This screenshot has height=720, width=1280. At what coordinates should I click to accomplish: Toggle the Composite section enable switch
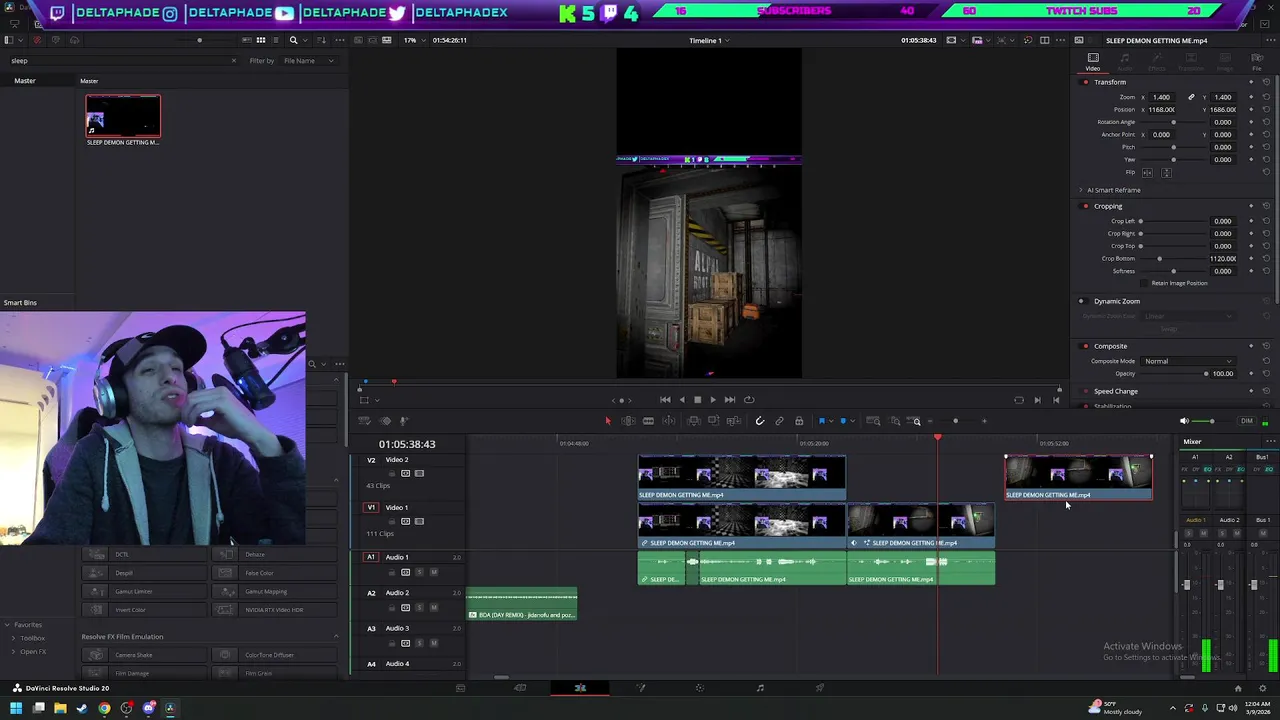(x=1085, y=346)
